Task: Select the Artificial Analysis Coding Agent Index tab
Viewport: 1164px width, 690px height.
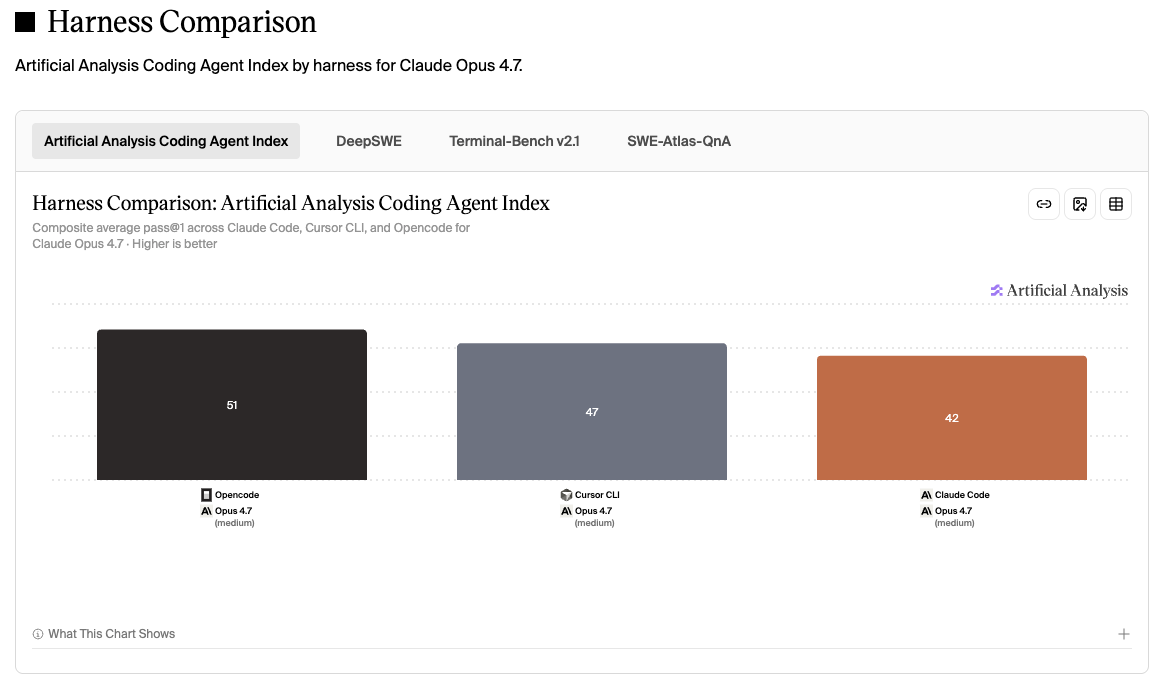Action: click(166, 141)
